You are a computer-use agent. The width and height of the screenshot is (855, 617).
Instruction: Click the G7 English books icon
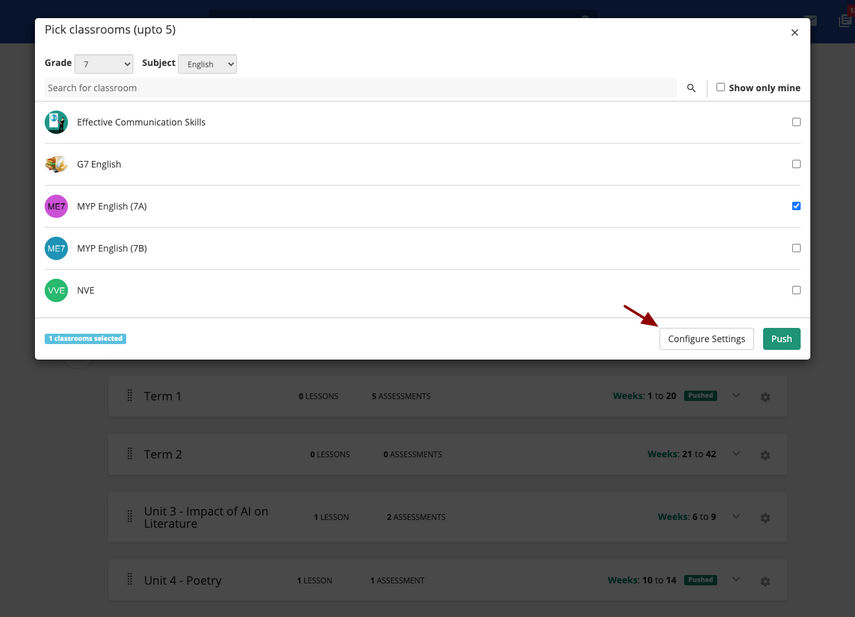click(x=56, y=164)
